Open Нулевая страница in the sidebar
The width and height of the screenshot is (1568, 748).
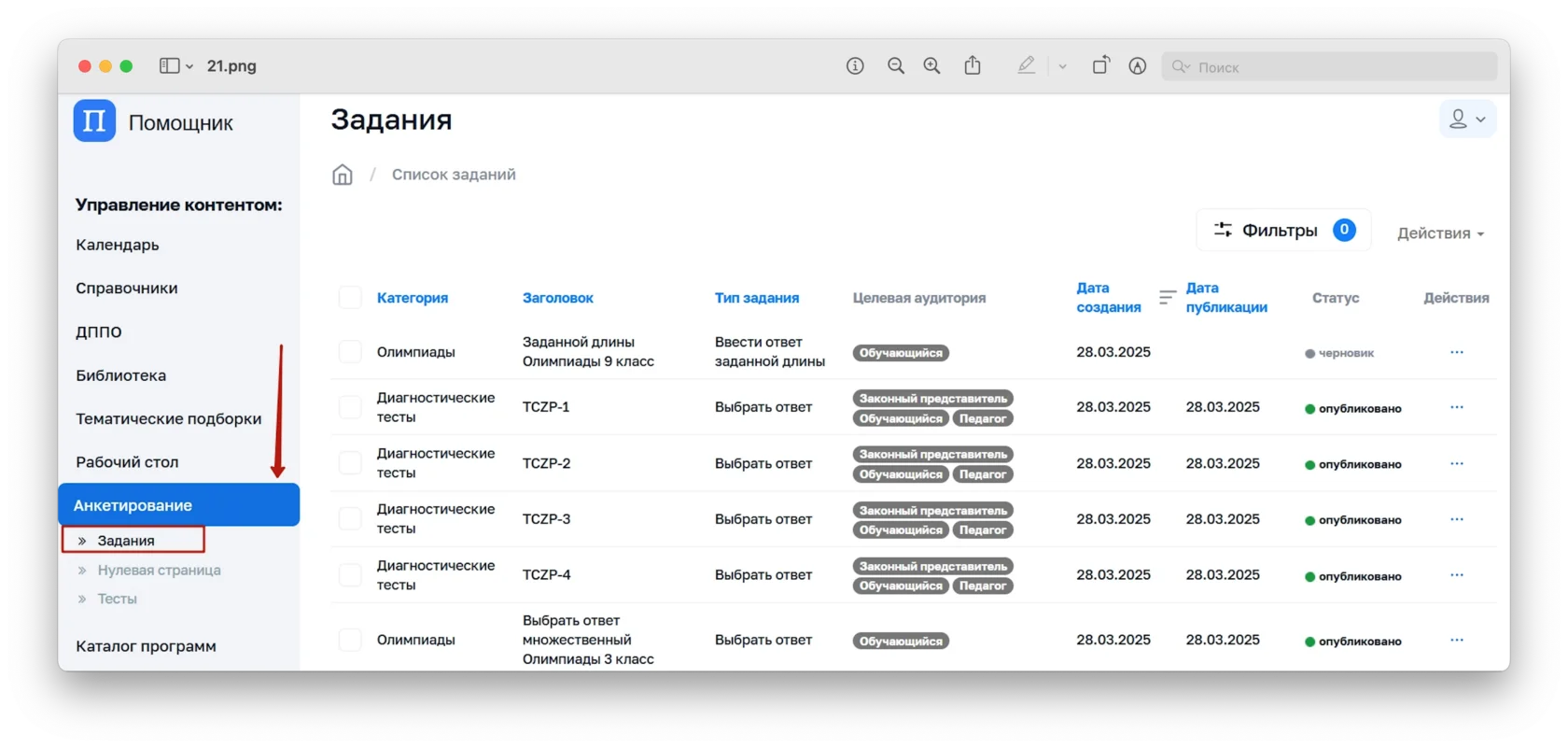point(159,571)
